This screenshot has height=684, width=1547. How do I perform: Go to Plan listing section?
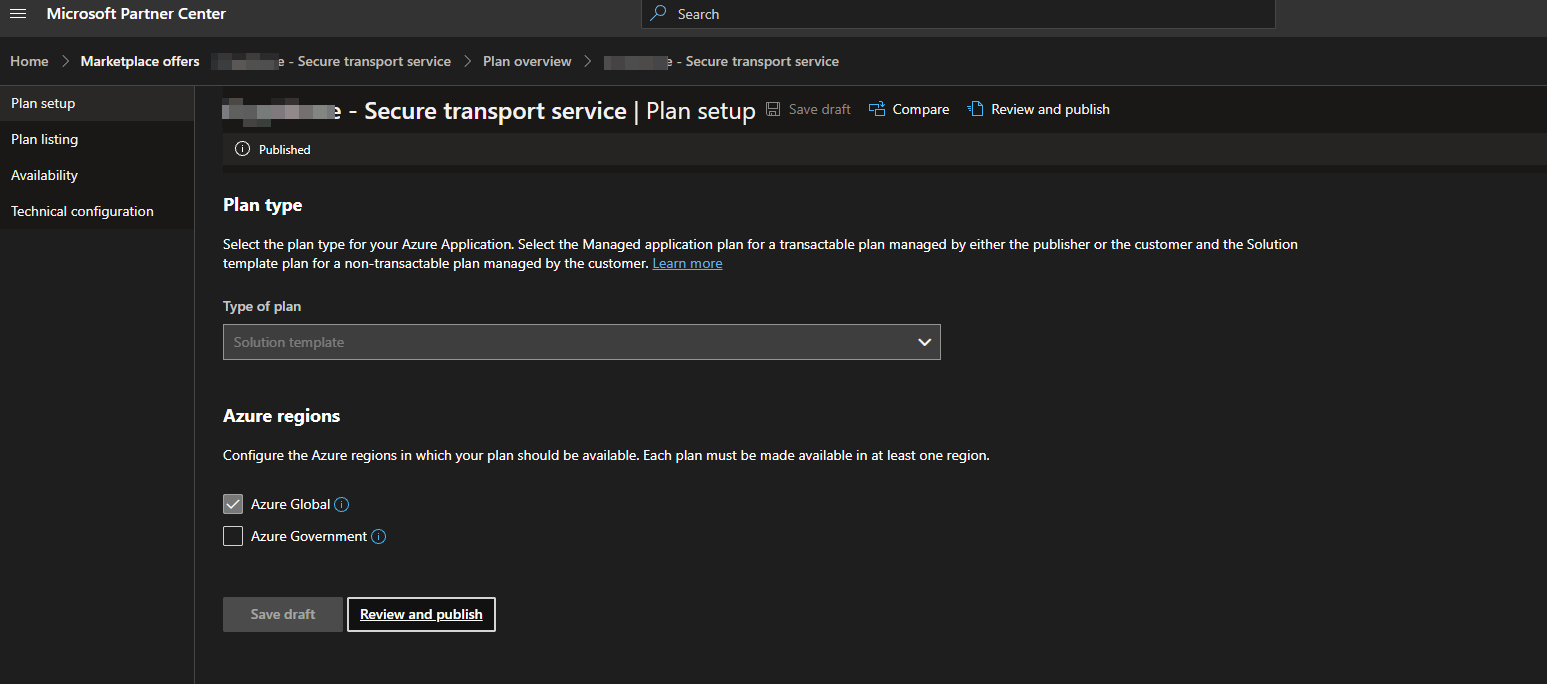point(97,139)
